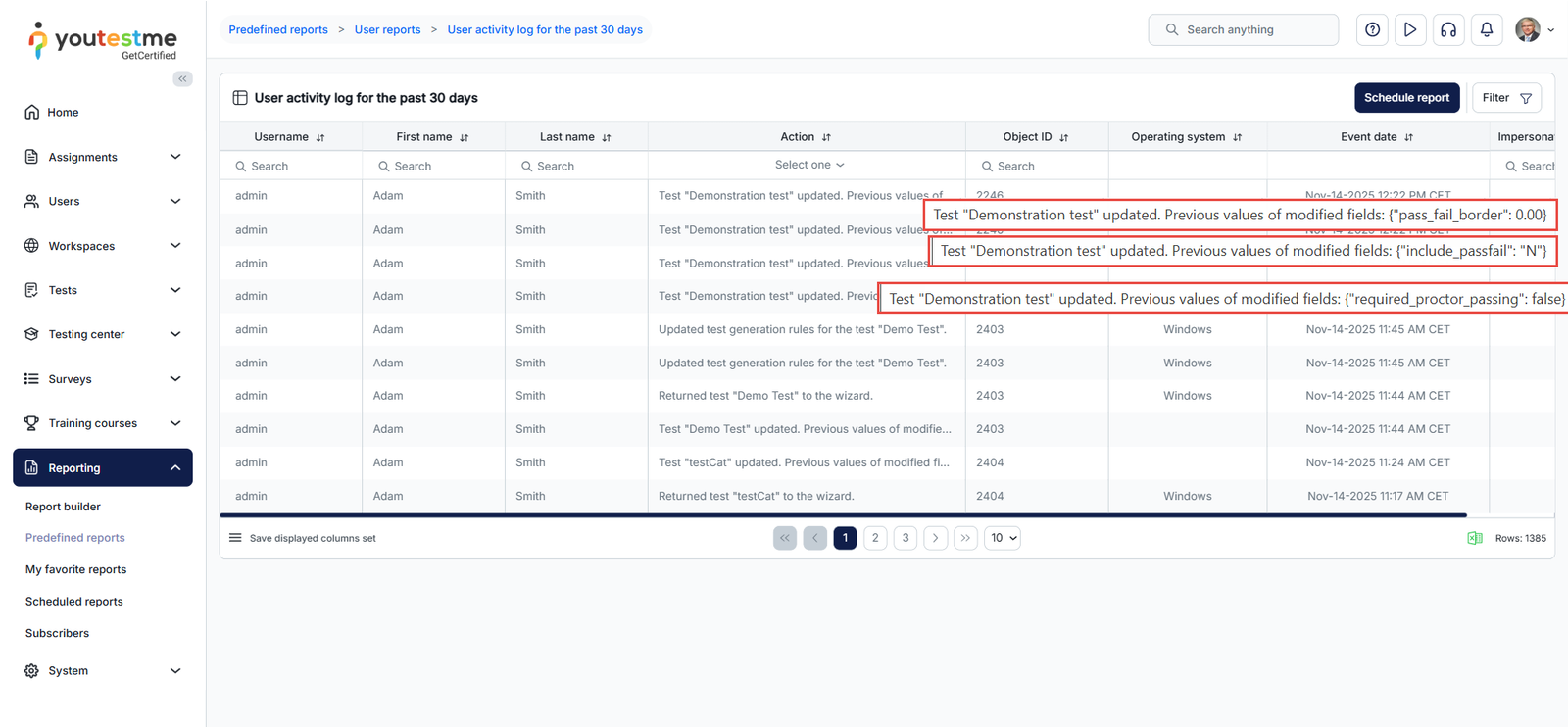The height and width of the screenshot is (727, 1568).
Task: Click the Schedule report button
Action: click(1406, 98)
